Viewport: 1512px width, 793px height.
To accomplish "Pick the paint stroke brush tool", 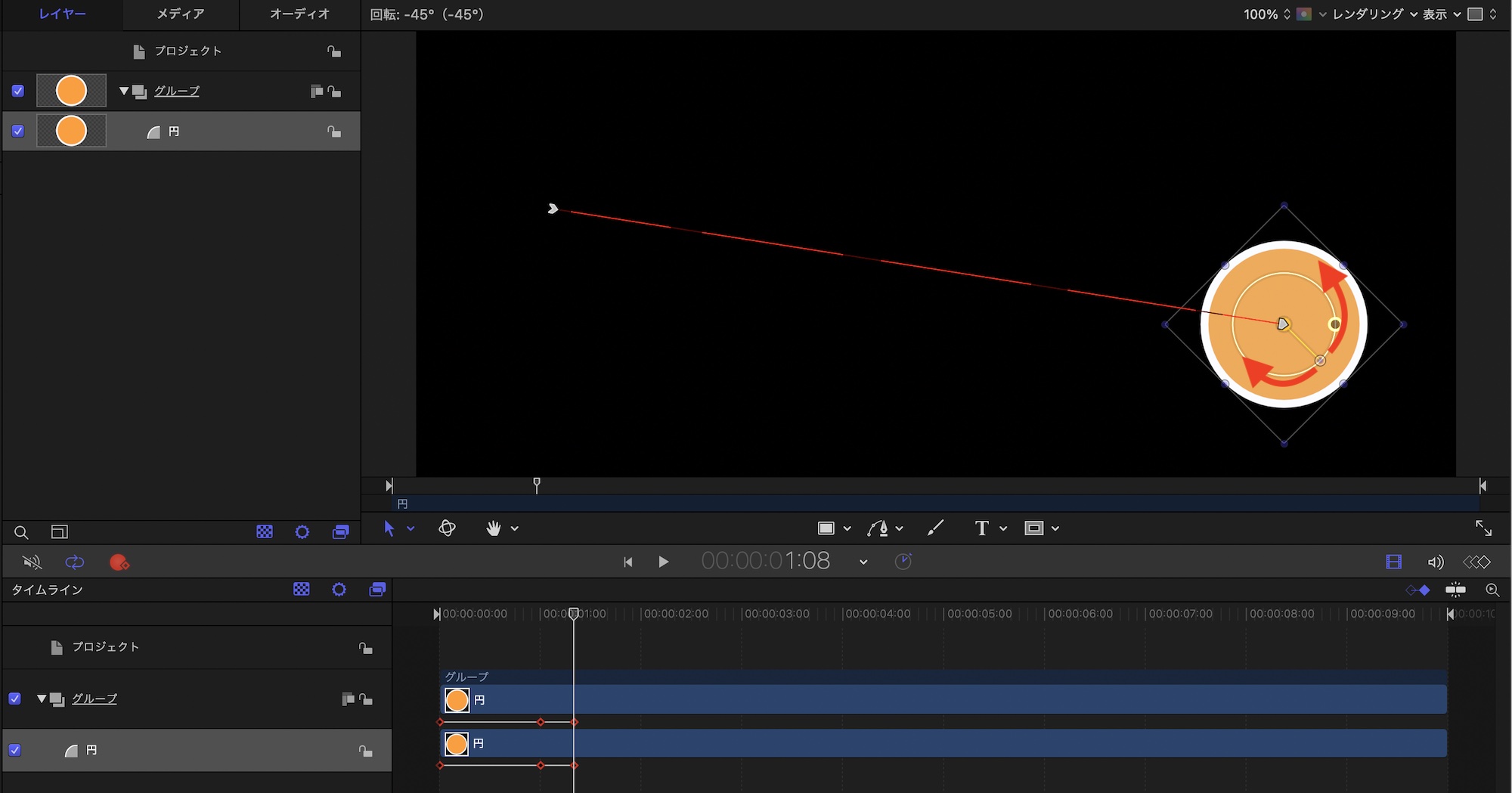I will click(x=935, y=528).
